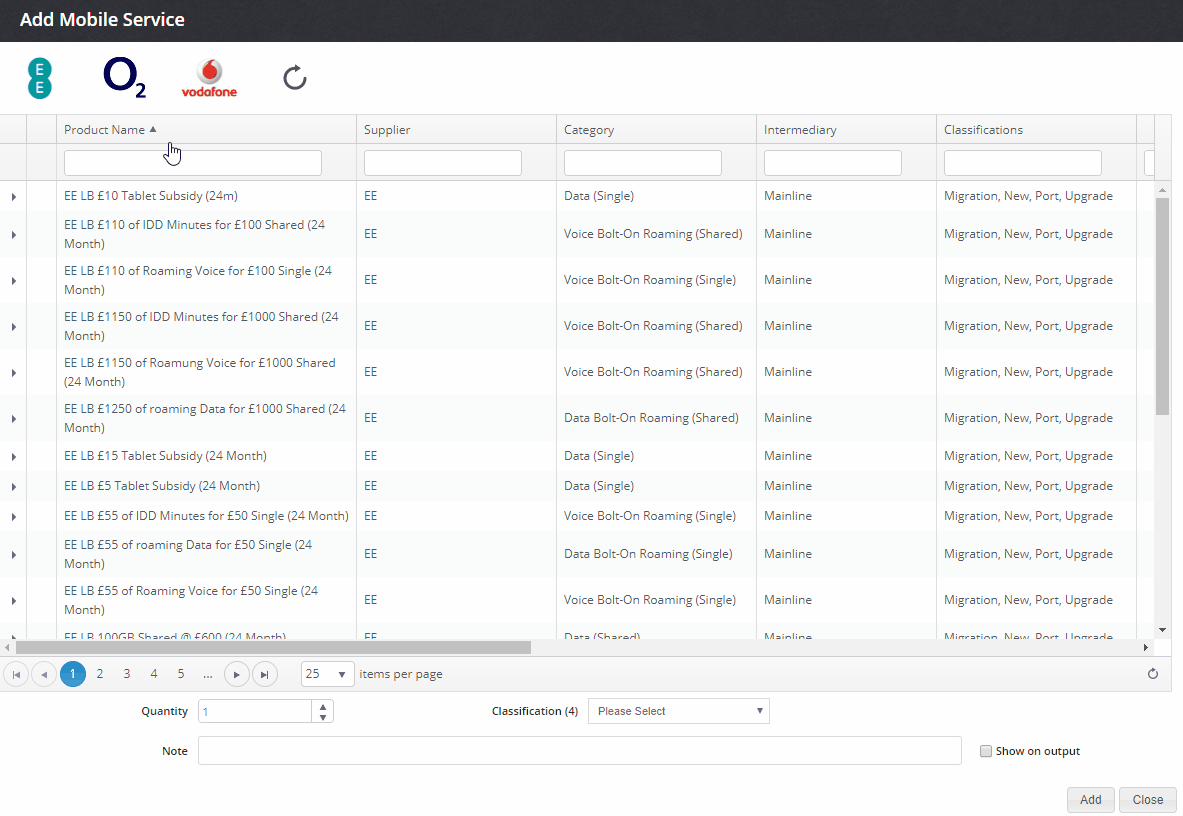Sort the grid by Product Name column
This screenshot has height=816, width=1183.
(x=104, y=130)
